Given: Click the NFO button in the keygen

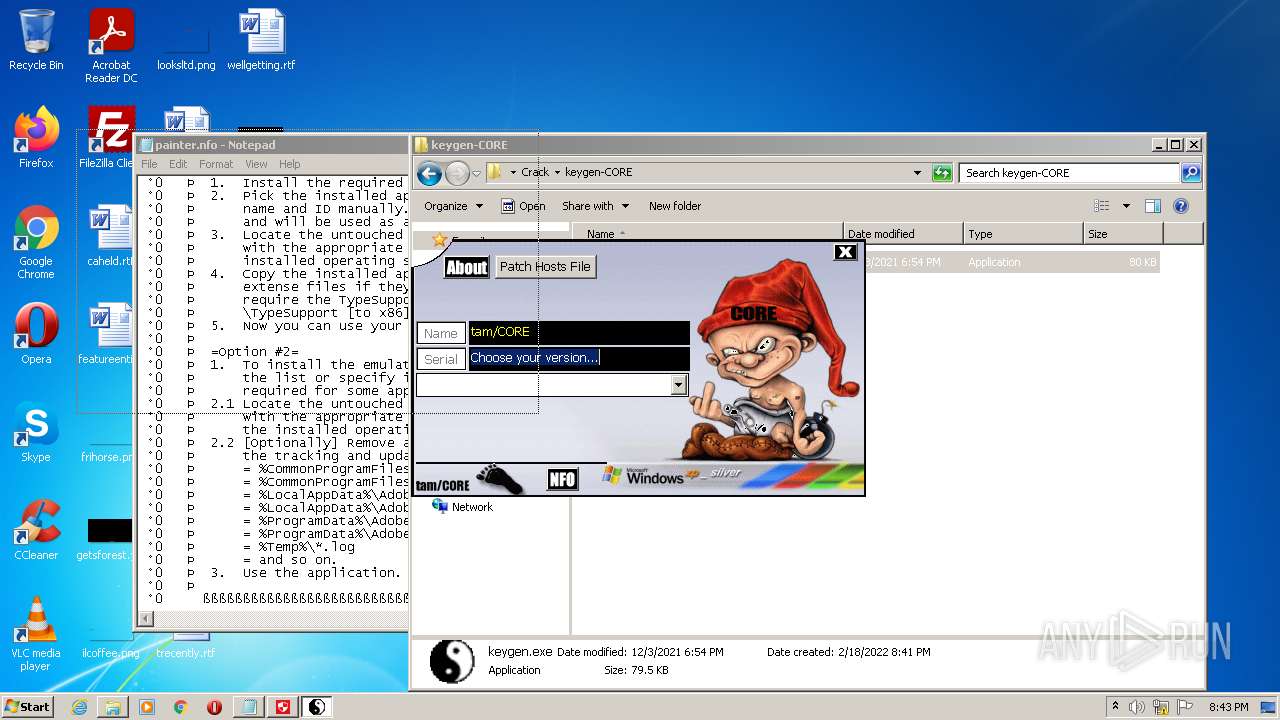Looking at the screenshot, I should (x=562, y=480).
